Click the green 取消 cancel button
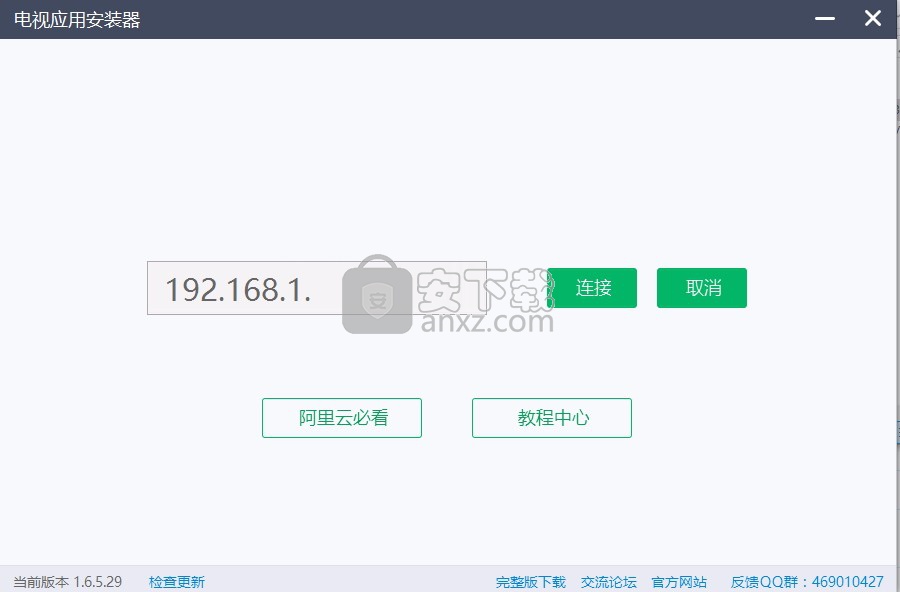900x592 pixels. click(x=702, y=288)
